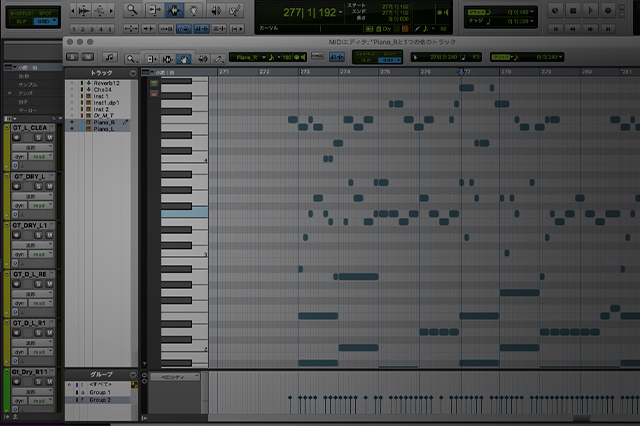
Task: Select Piano_L in the track list
Action: [104, 129]
